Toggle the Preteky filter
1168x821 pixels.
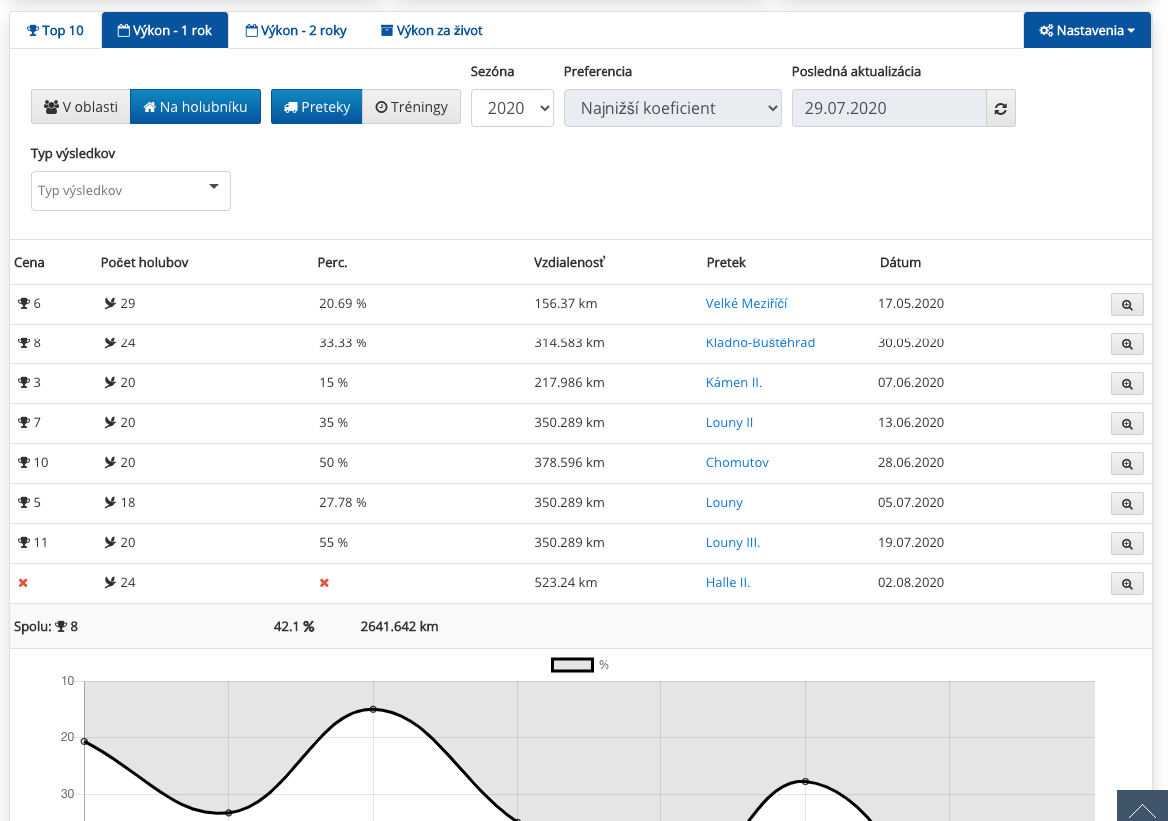(317, 107)
